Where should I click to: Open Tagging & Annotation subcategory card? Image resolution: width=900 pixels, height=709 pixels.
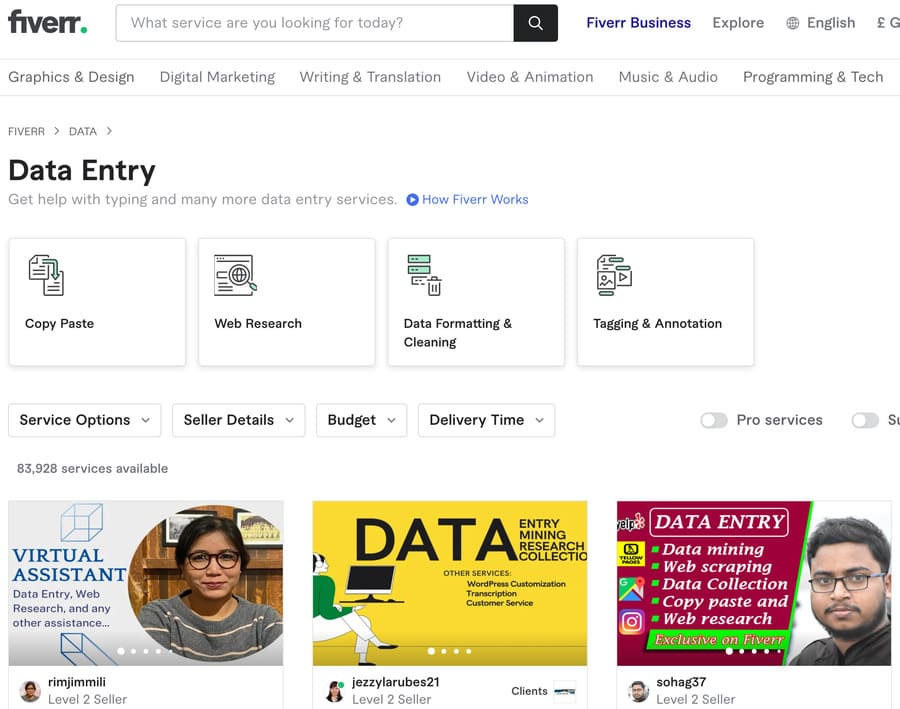click(665, 302)
